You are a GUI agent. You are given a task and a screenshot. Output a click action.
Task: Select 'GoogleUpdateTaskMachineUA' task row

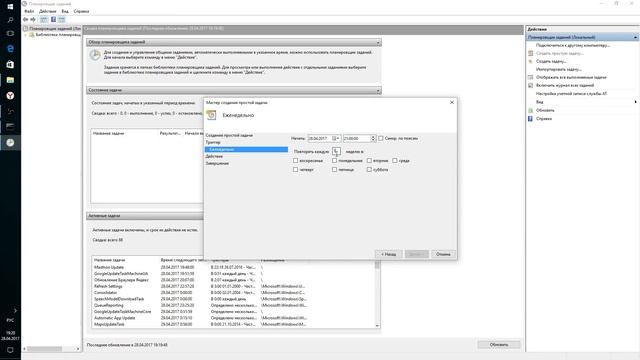pos(233,273)
